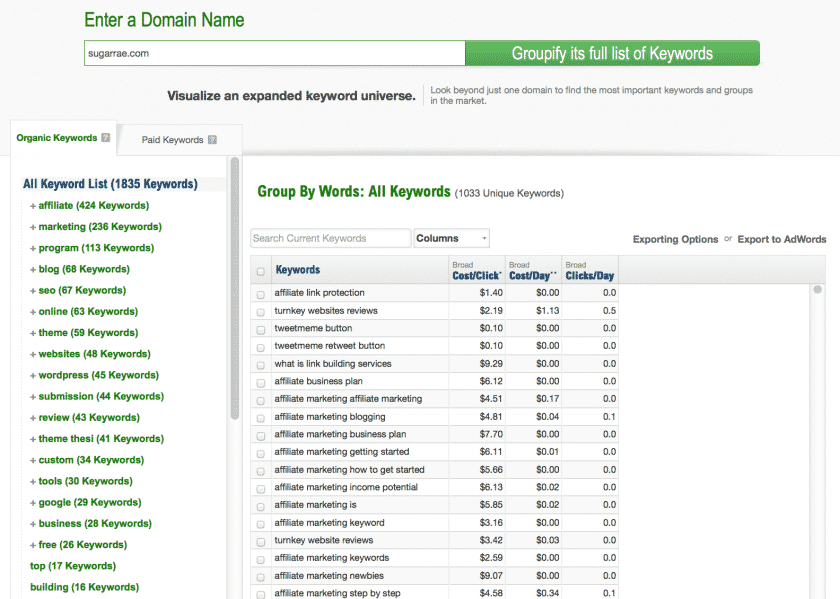Tick the tweetmeme button row checkbox
Screen dimensions: 840x599
click(x=261, y=330)
